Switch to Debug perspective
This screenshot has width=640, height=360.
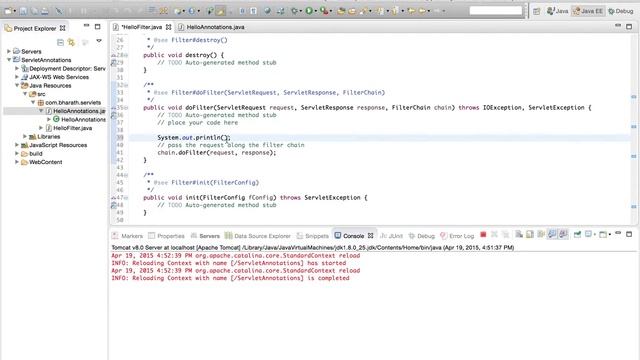click(621, 11)
